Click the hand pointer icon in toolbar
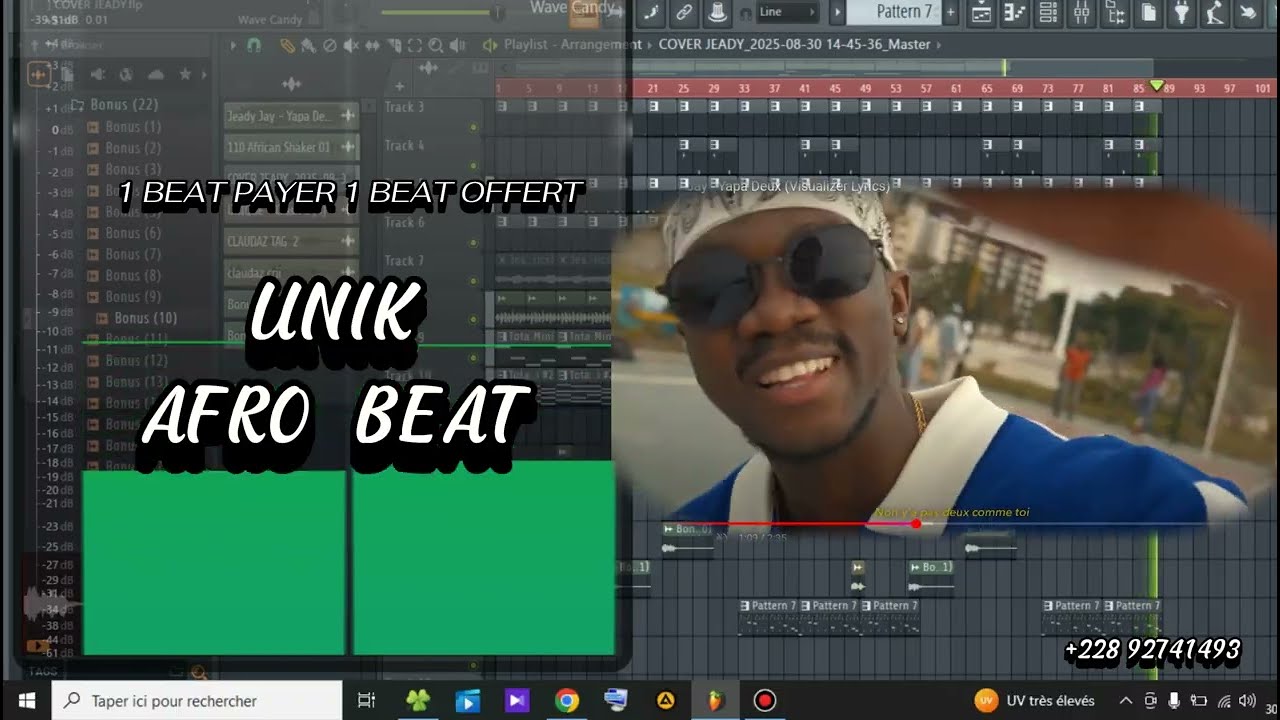1280x720 pixels. (x=1248, y=12)
